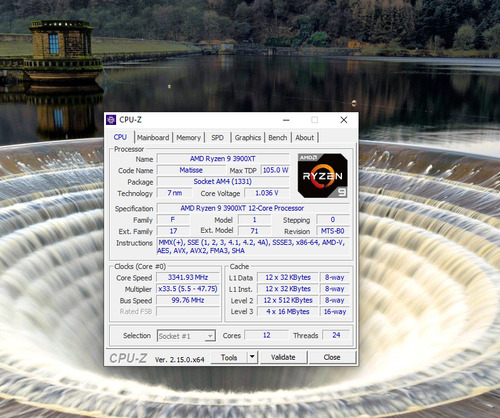Click the Level 3 size 4 x 16 MBytes
This screenshot has width=500, height=418.
click(288, 312)
